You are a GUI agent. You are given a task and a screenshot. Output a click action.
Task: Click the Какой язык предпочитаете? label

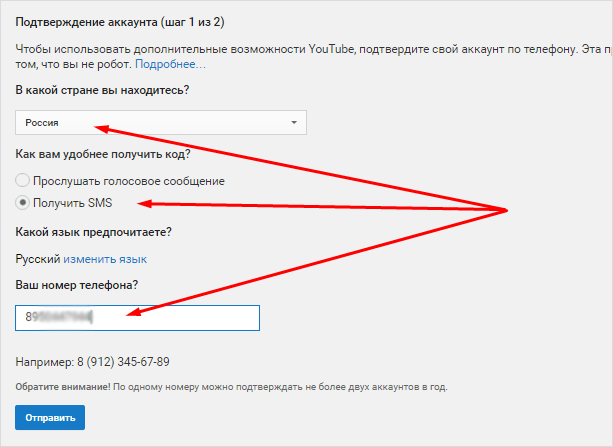click(93, 232)
